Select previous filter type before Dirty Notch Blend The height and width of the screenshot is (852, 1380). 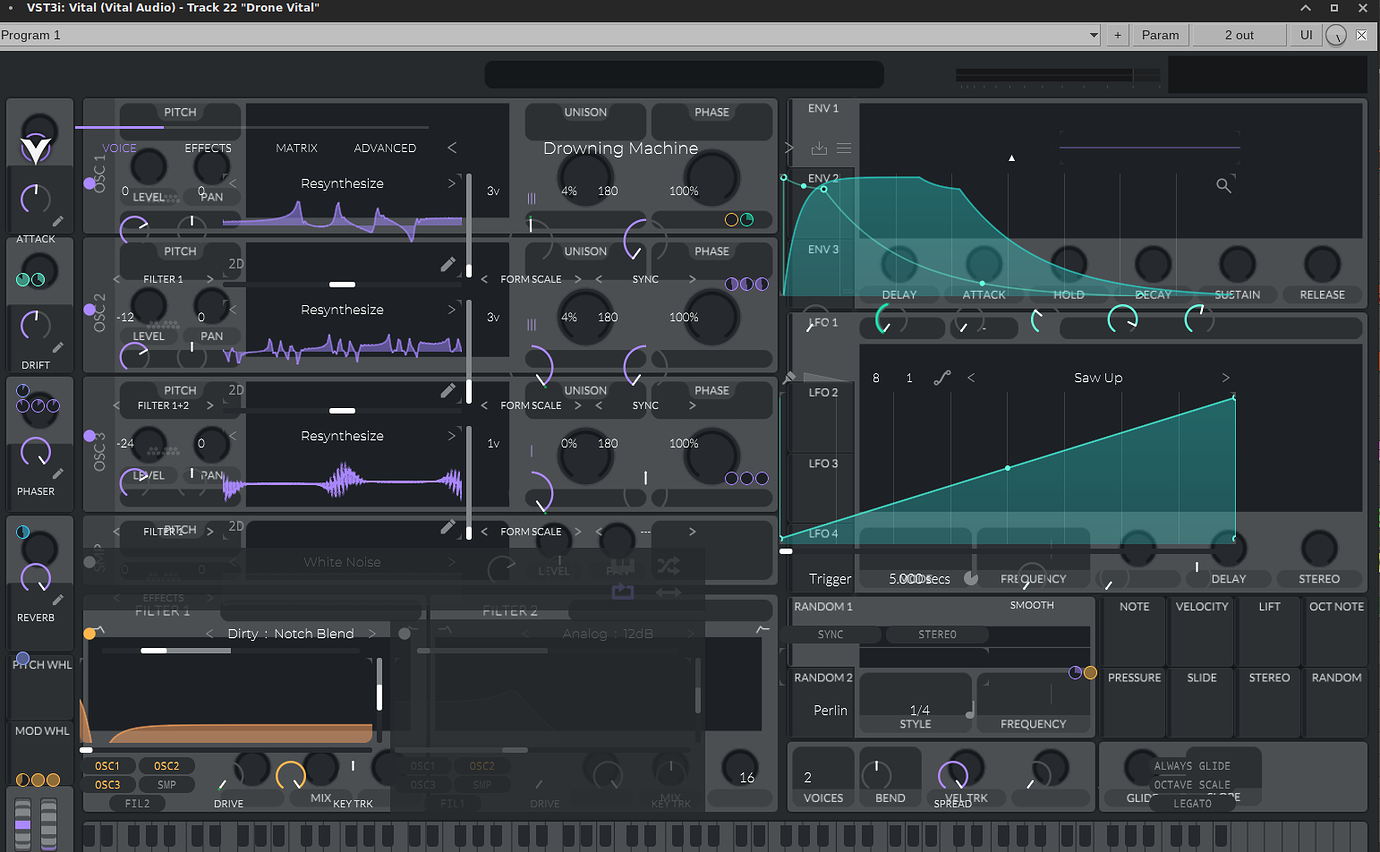210,634
